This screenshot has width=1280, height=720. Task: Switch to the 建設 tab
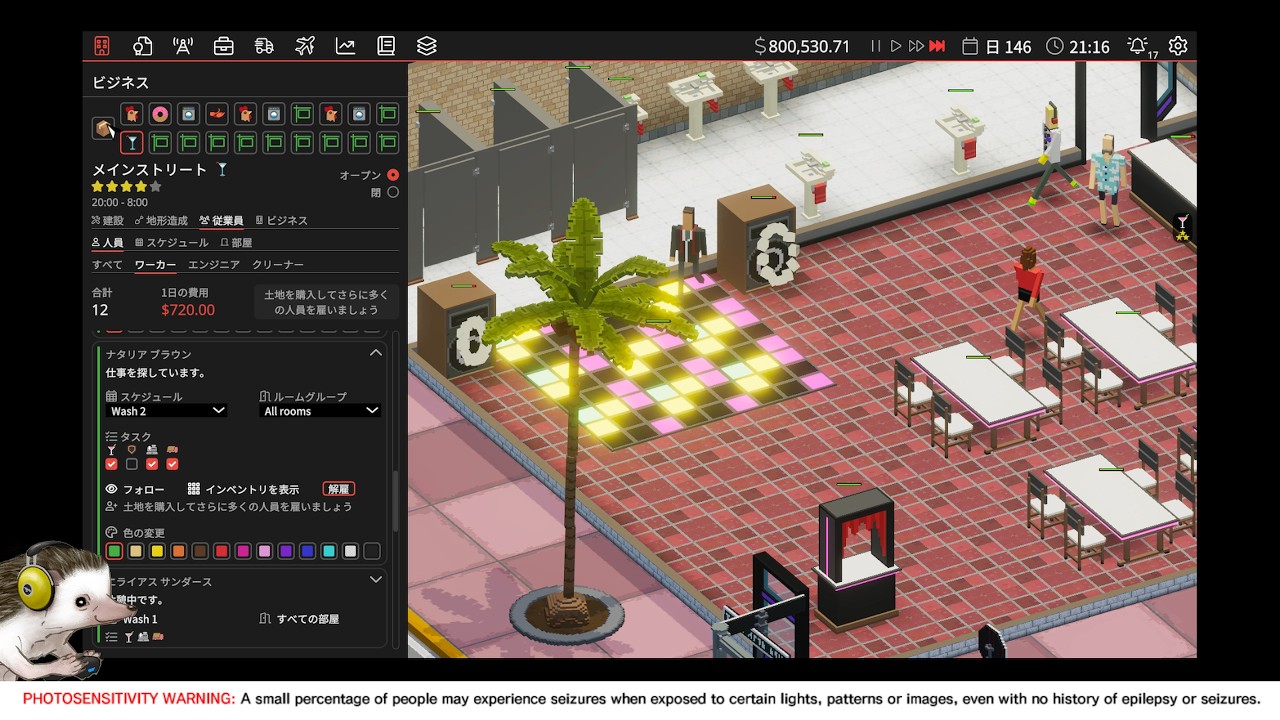point(108,221)
